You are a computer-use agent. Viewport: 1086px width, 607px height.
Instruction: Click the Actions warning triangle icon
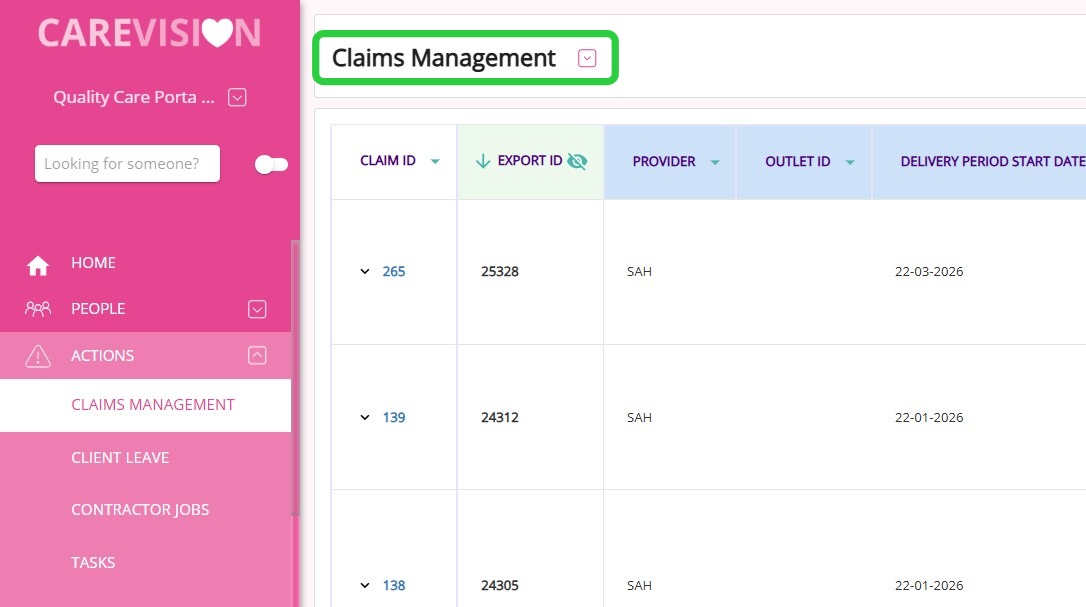(38, 356)
